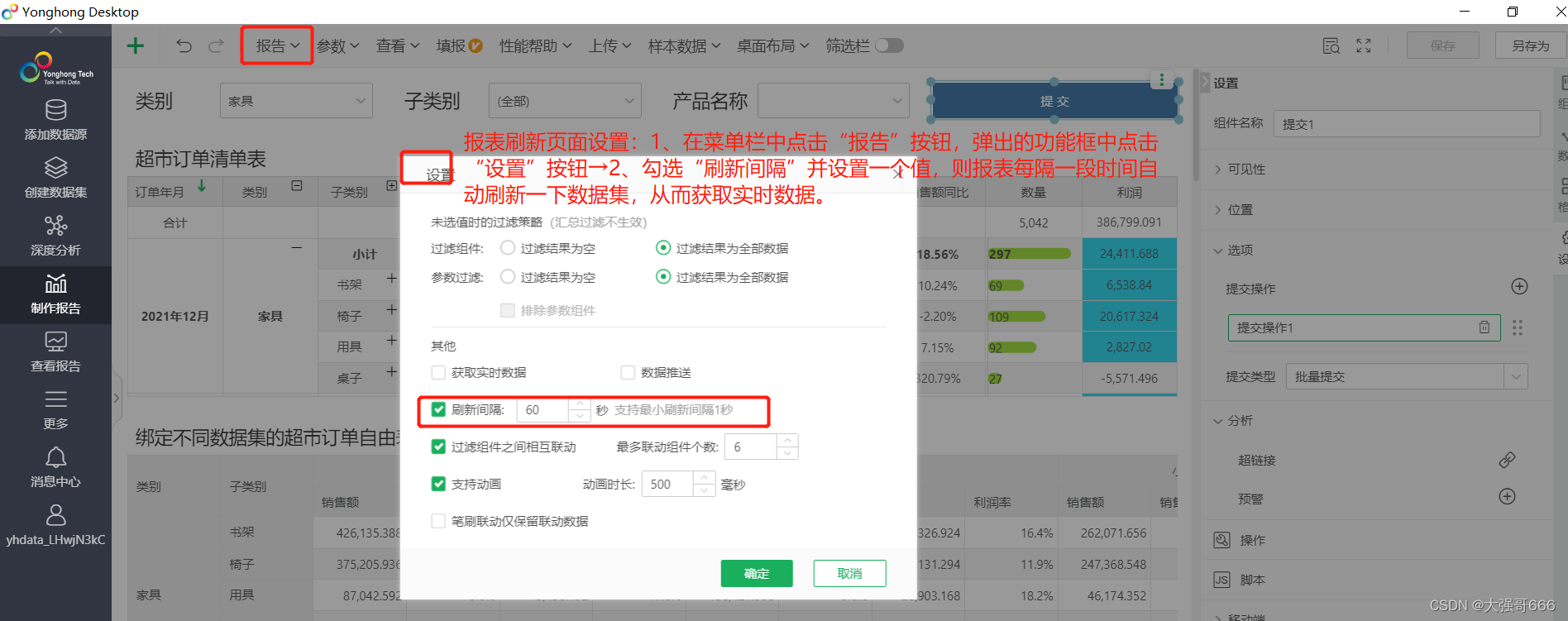Check 数据推送 checkbox
The width and height of the screenshot is (1568, 621).
click(x=628, y=372)
